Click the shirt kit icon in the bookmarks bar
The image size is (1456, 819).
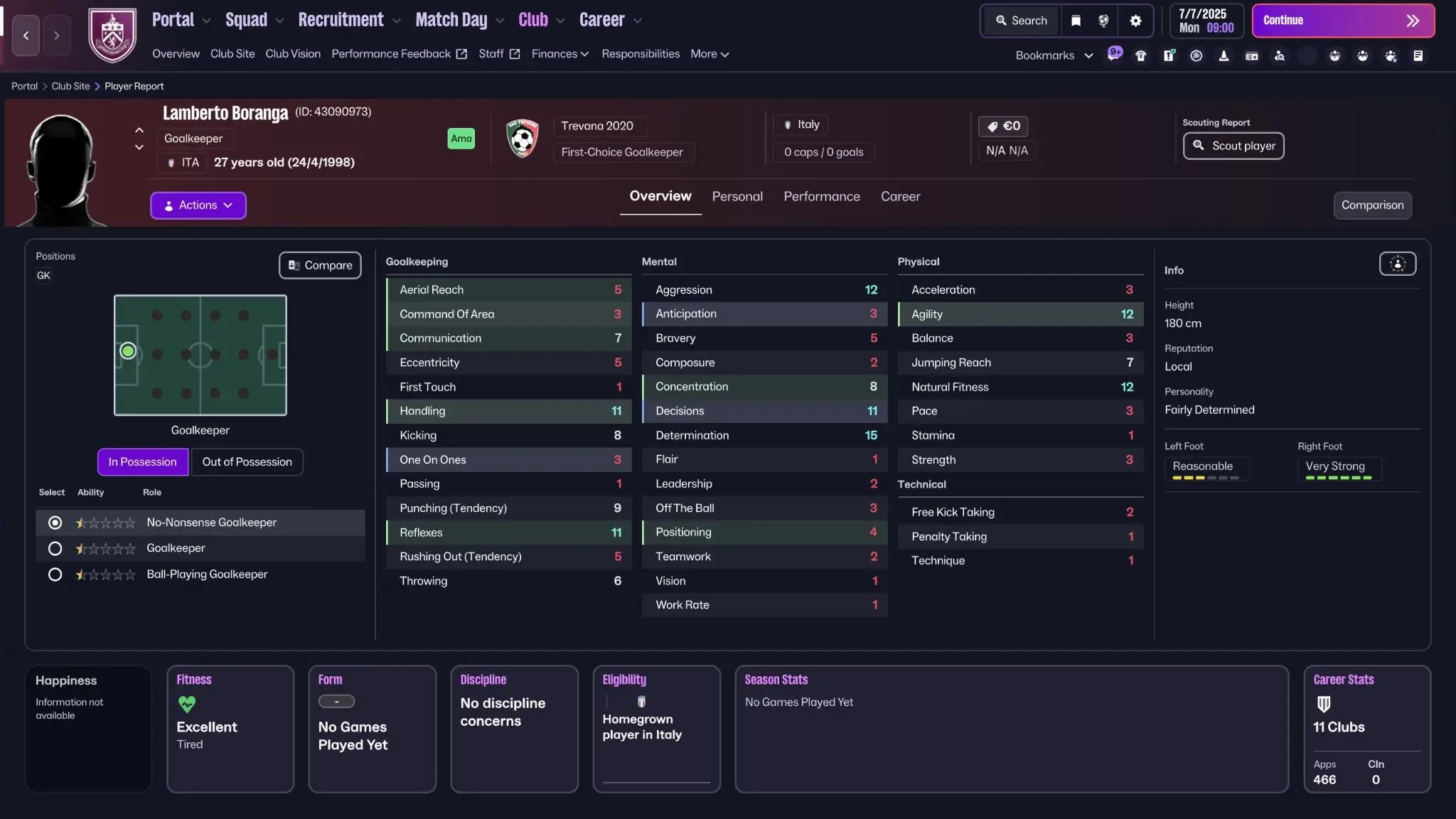coord(1142,55)
